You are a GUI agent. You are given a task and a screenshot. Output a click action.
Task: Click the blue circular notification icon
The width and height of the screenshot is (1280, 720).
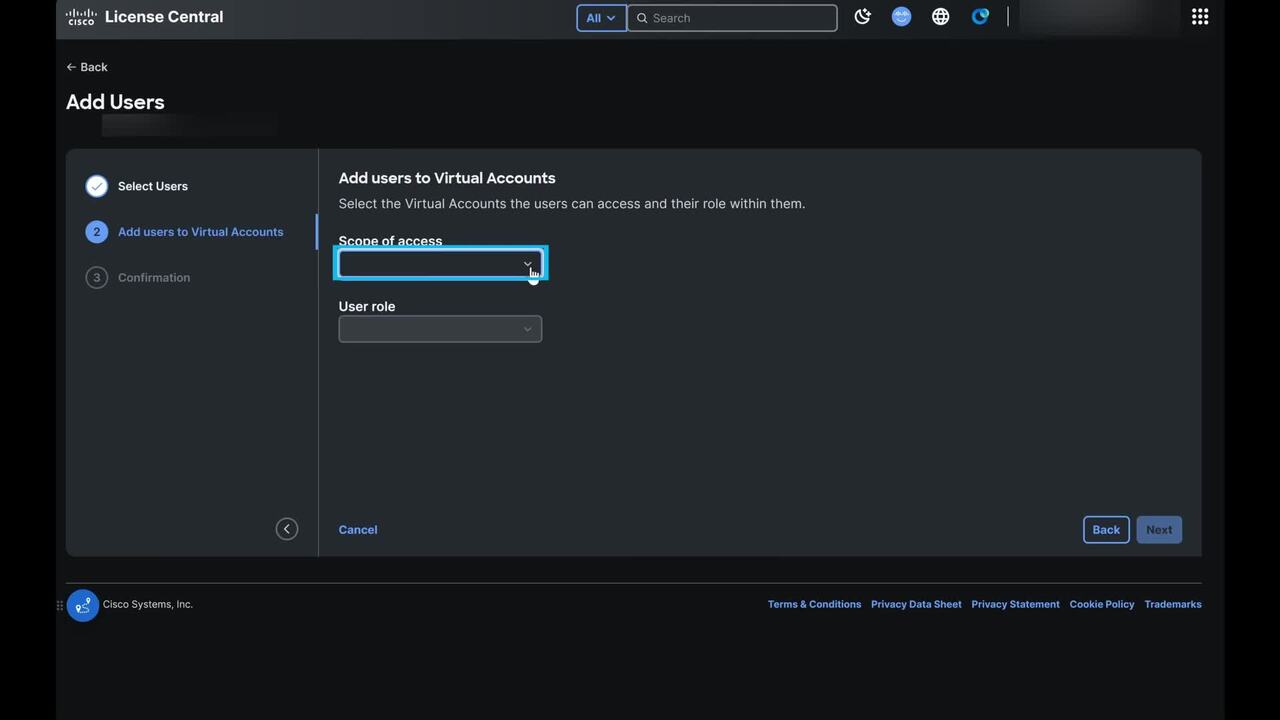point(980,17)
